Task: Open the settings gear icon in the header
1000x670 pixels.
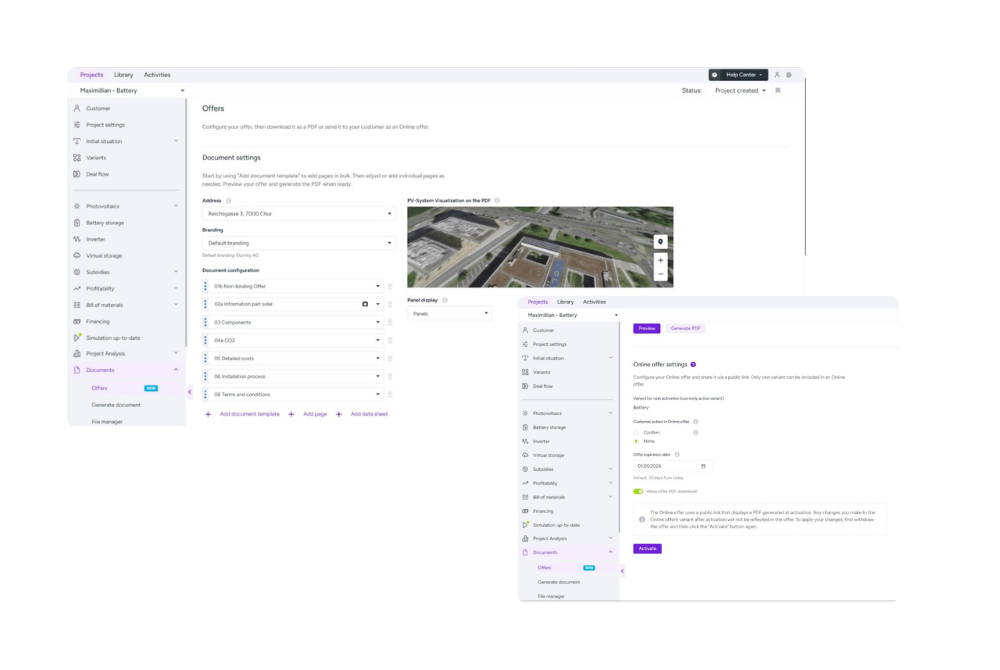Action: pyautogui.click(x=789, y=75)
